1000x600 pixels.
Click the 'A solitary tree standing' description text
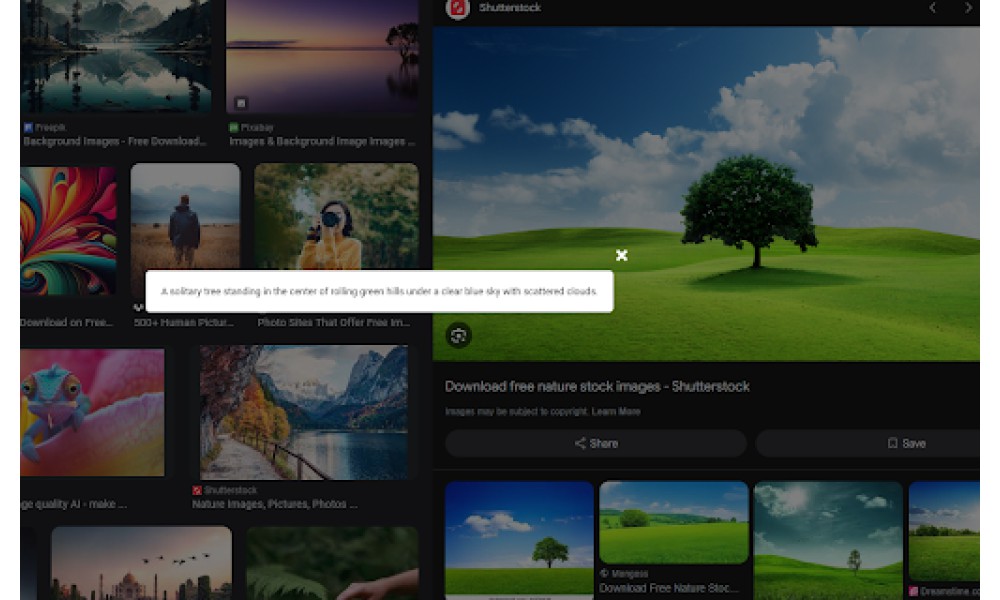pos(379,291)
